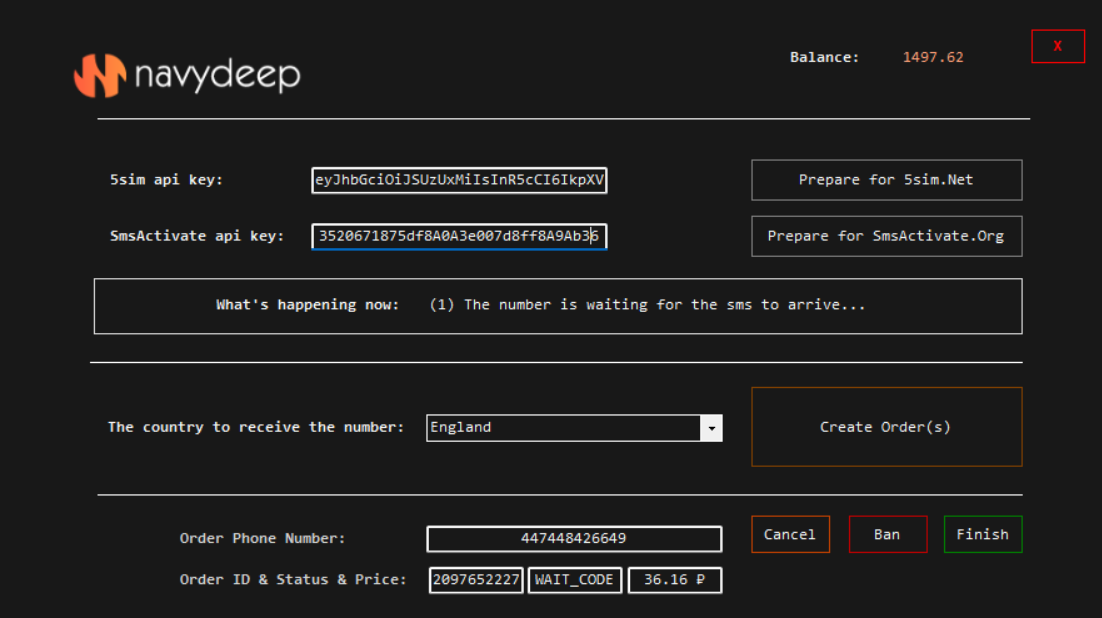Click the navydeep wordmark text

click(218, 75)
